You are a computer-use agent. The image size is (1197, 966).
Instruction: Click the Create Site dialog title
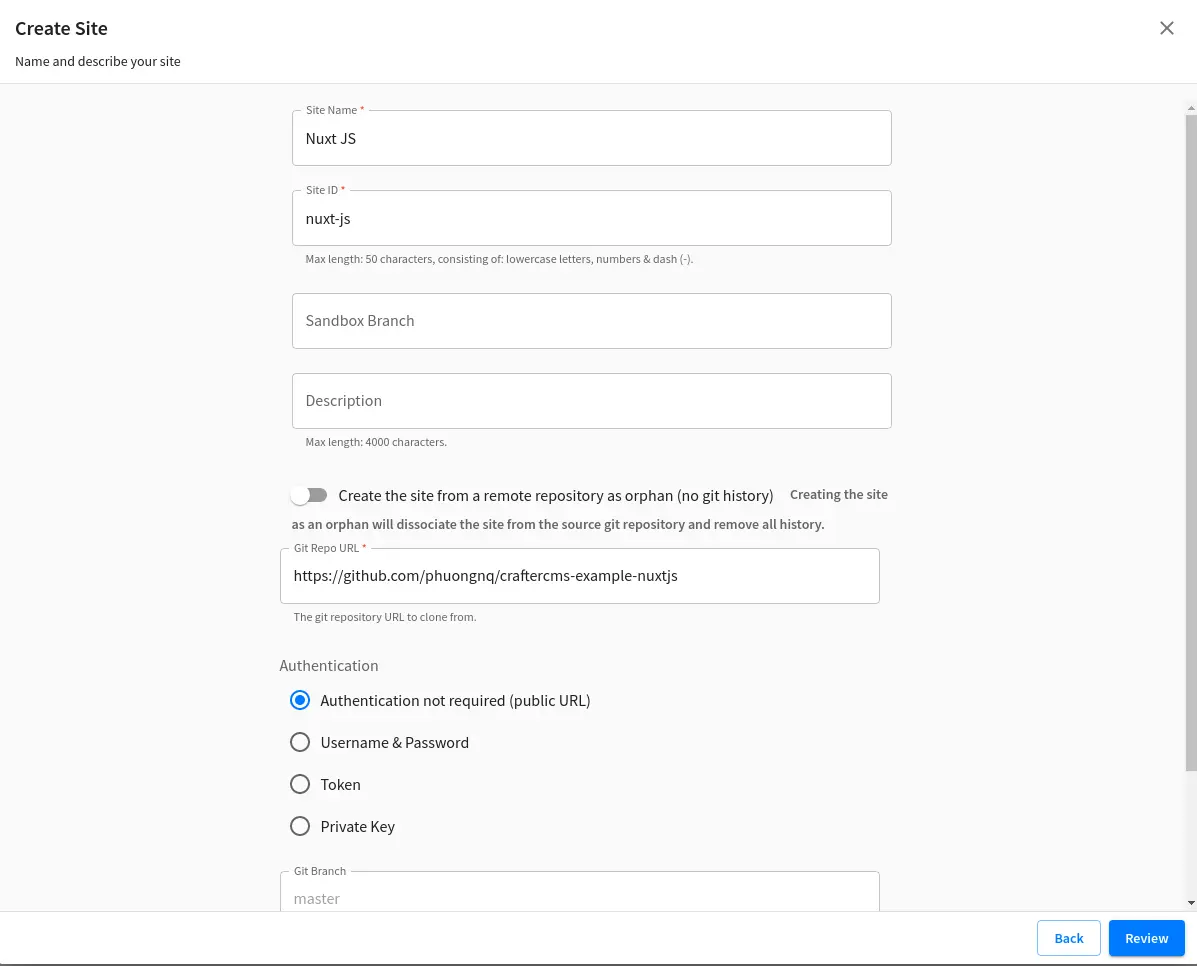(x=62, y=29)
